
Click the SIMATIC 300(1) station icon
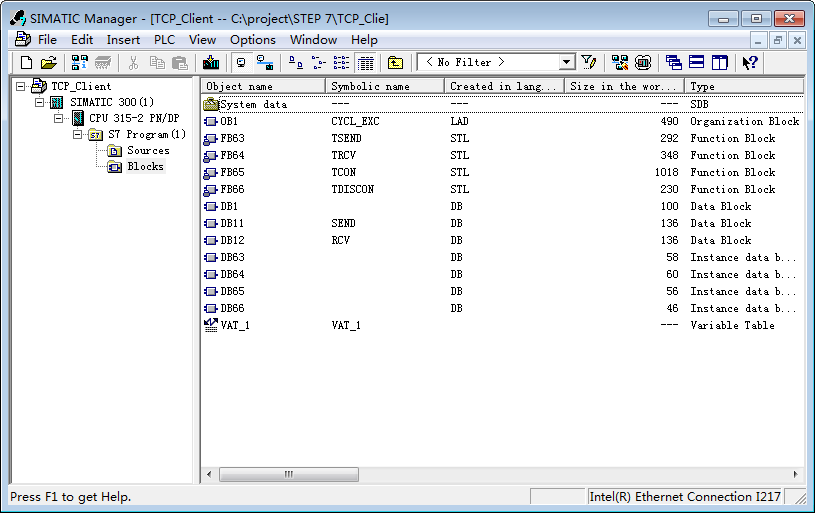click(57, 102)
